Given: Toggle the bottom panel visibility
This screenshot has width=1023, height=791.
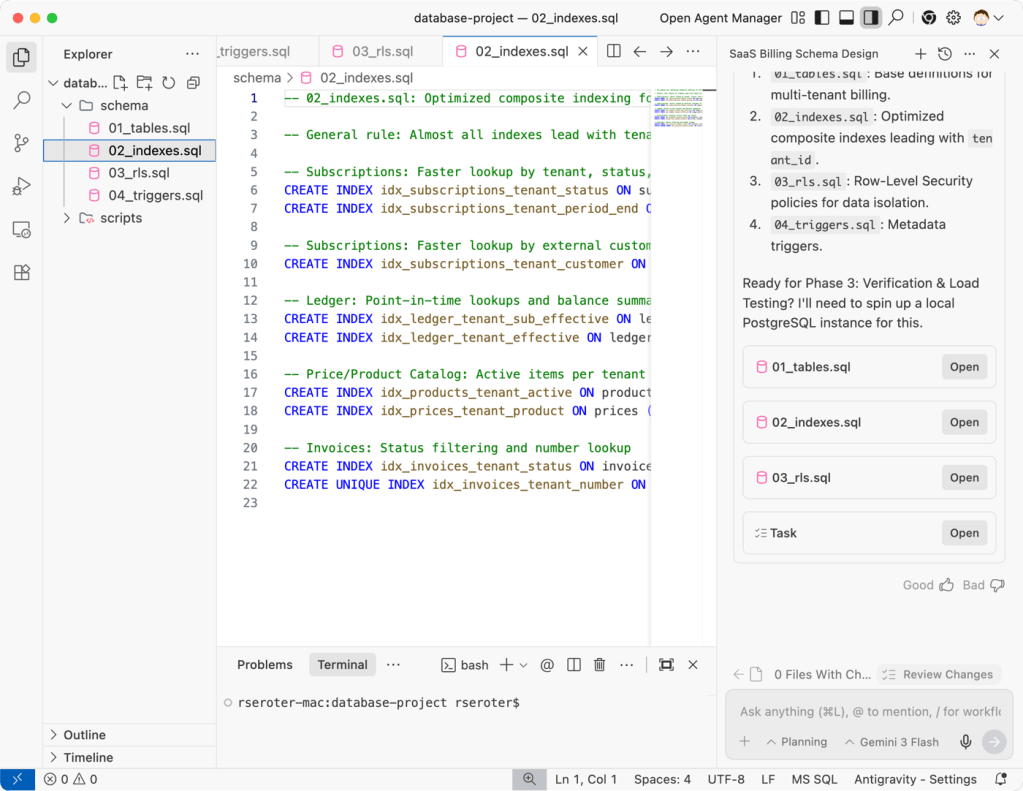Looking at the screenshot, I should pyautogui.click(x=846, y=18).
